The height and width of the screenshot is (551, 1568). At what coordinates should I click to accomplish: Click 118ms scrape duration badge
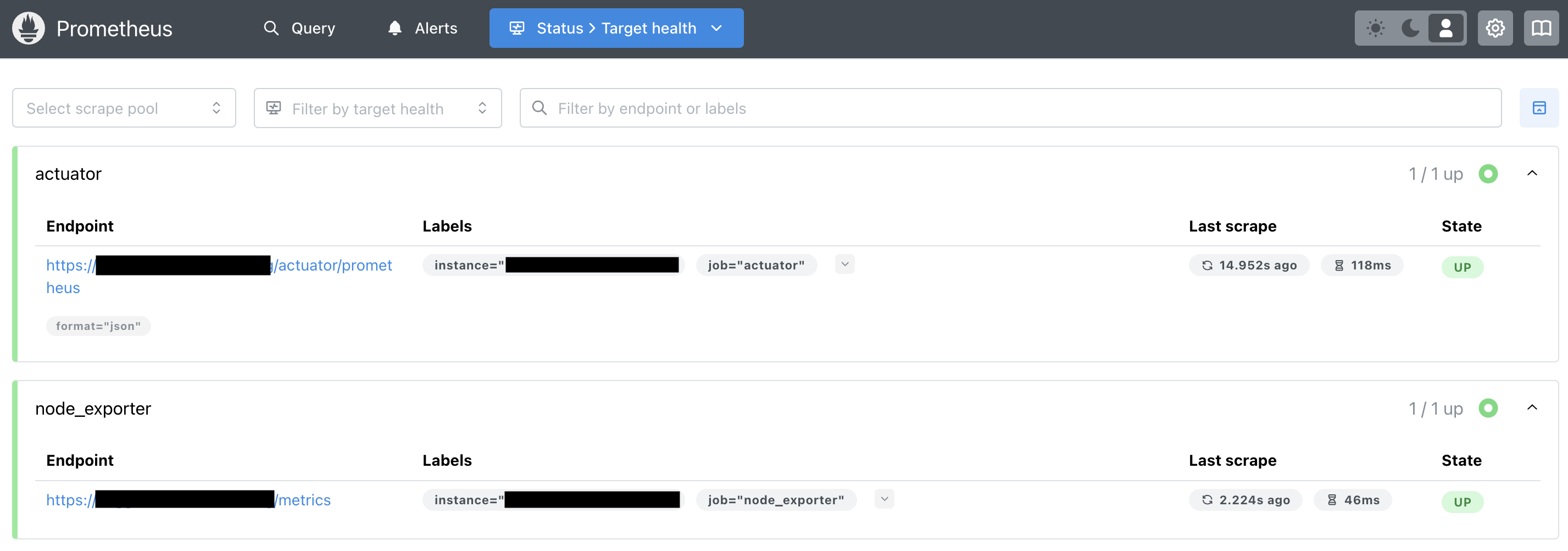[1361, 265]
